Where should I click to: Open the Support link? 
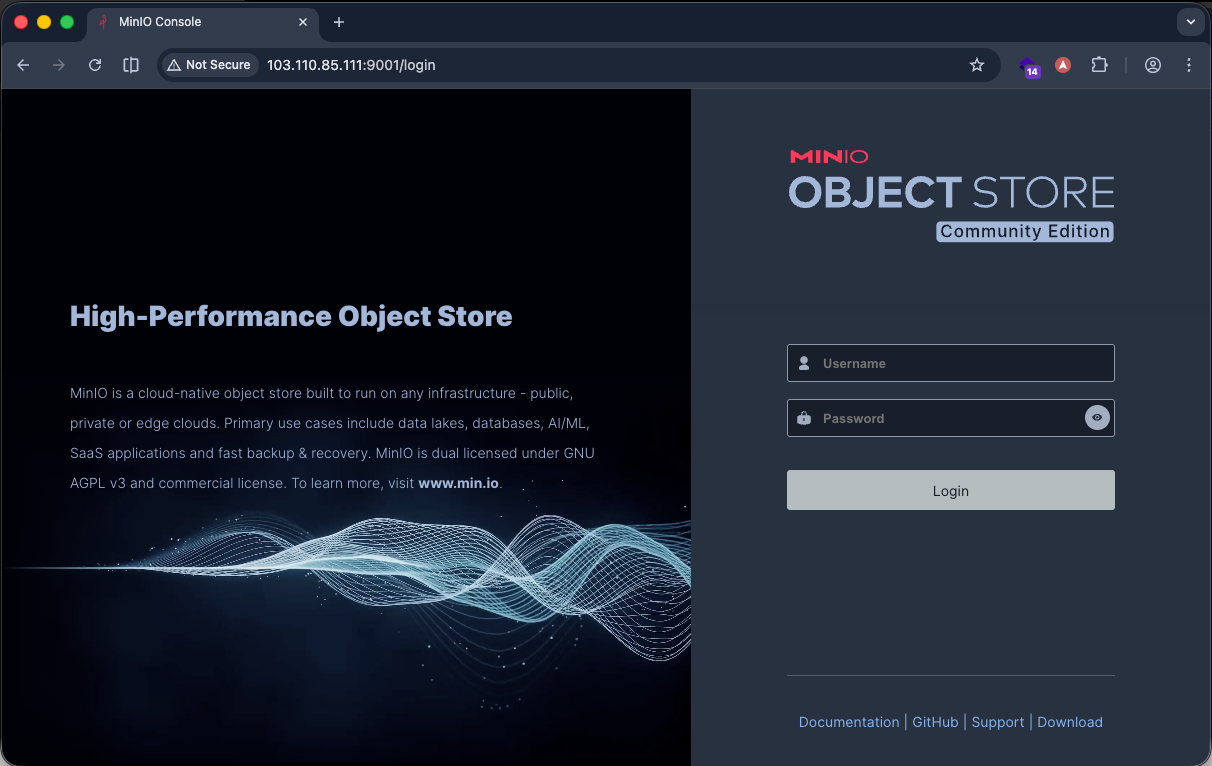point(998,722)
